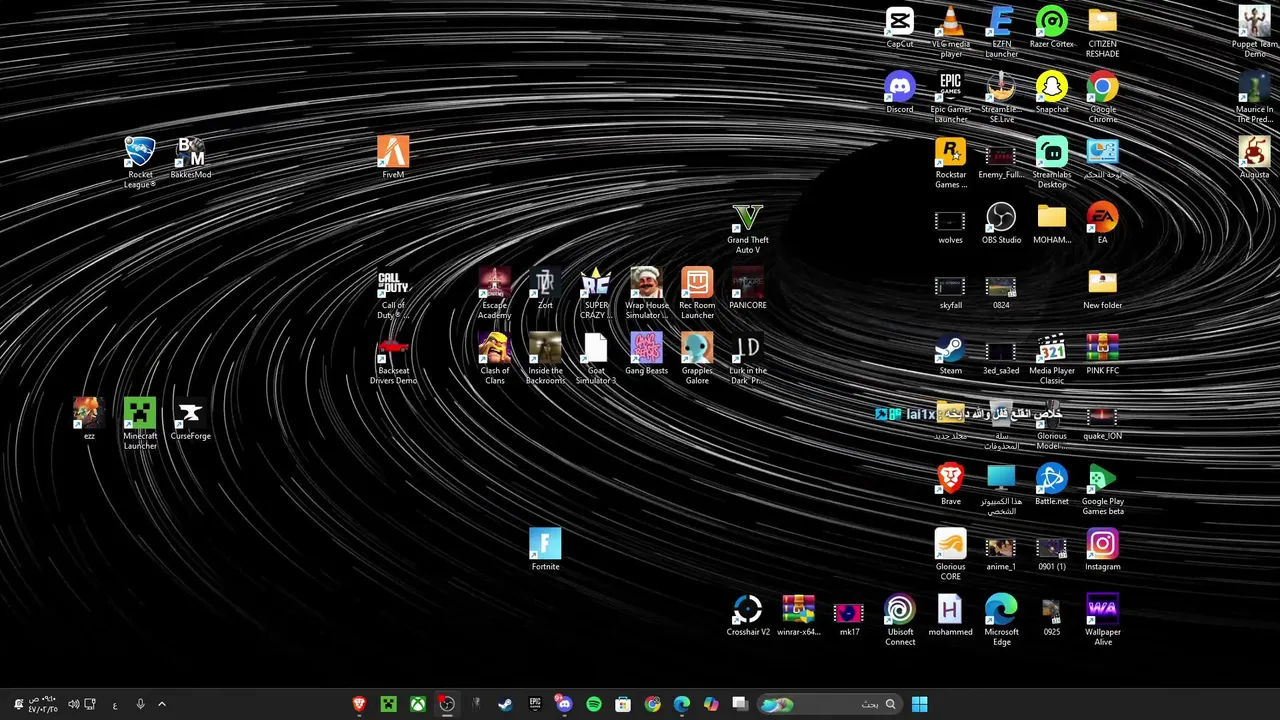Open the Backseat Drivers Demo shortcut
Screen dimensions: 1280x720
[x=393, y=359]
